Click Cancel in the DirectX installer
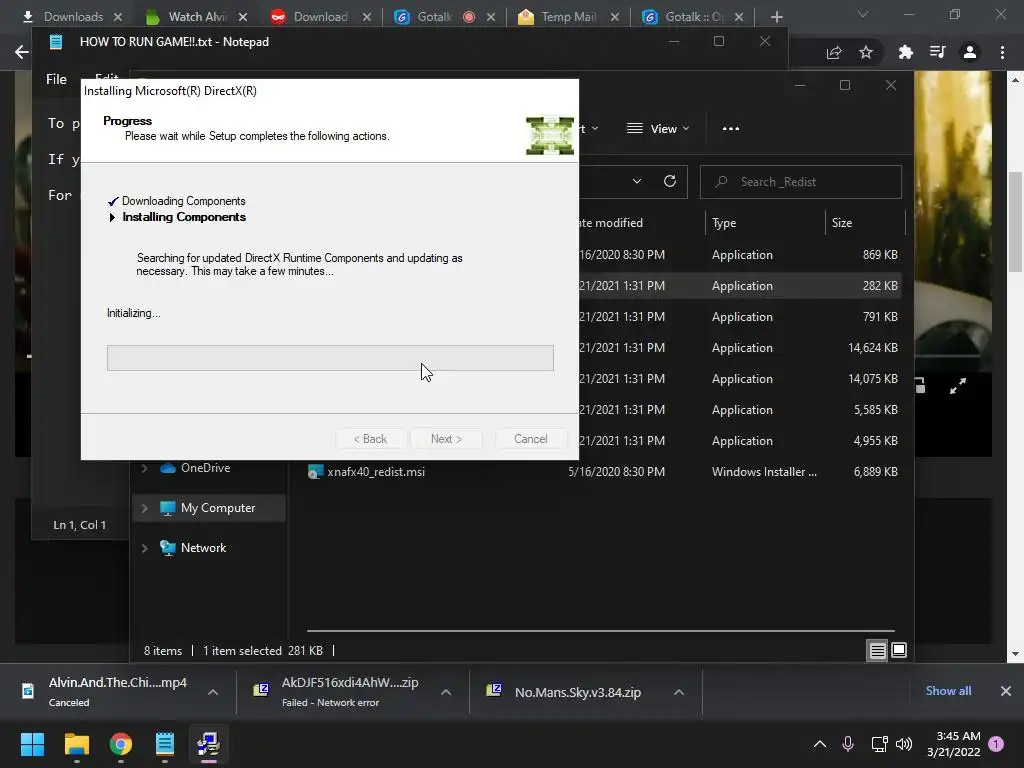1024x768 pixels. tap(530, 439)
